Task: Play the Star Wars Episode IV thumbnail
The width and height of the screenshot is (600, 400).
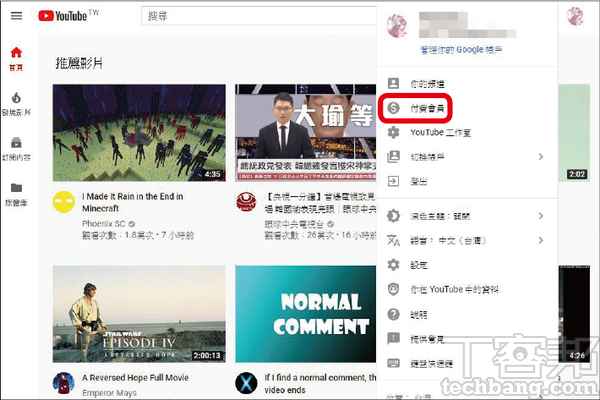Action: click(x=139, y=314)
